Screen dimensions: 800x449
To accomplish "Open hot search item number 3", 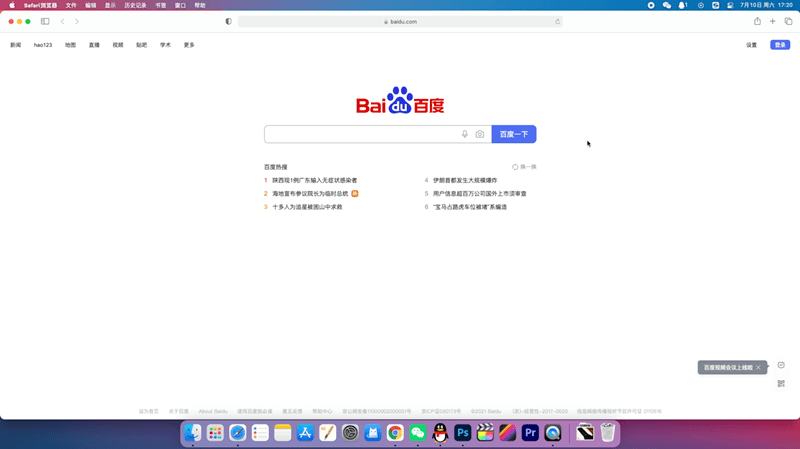I will click(x=307, y=207).
